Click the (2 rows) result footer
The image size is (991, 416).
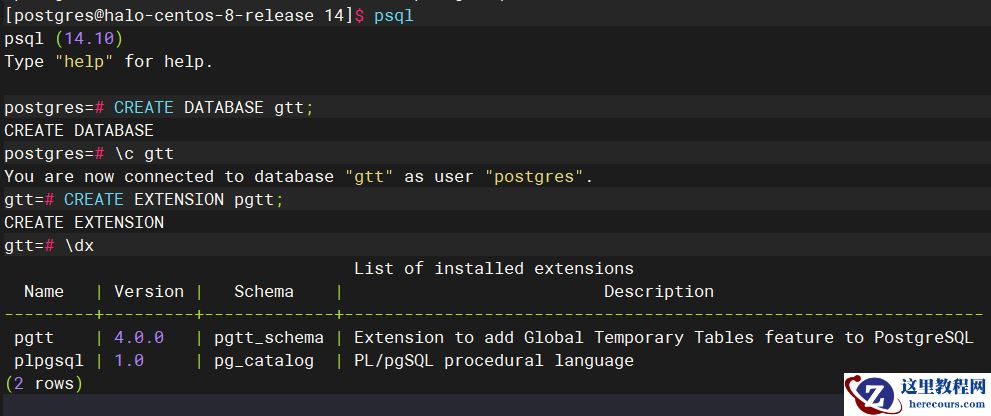point(44,383)
